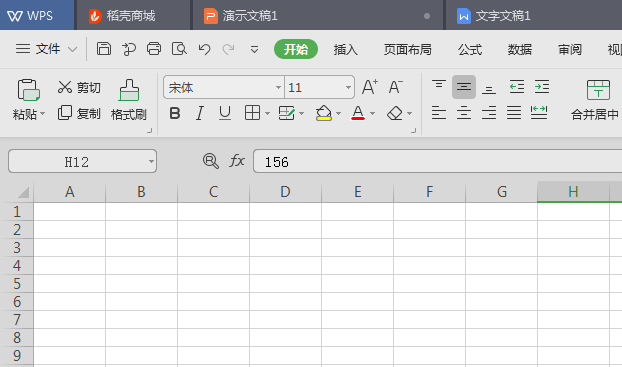Viewport: 622px width, 367px height.
Task: Apply yellow fill color bucket
Action: [x=323, y=113]
